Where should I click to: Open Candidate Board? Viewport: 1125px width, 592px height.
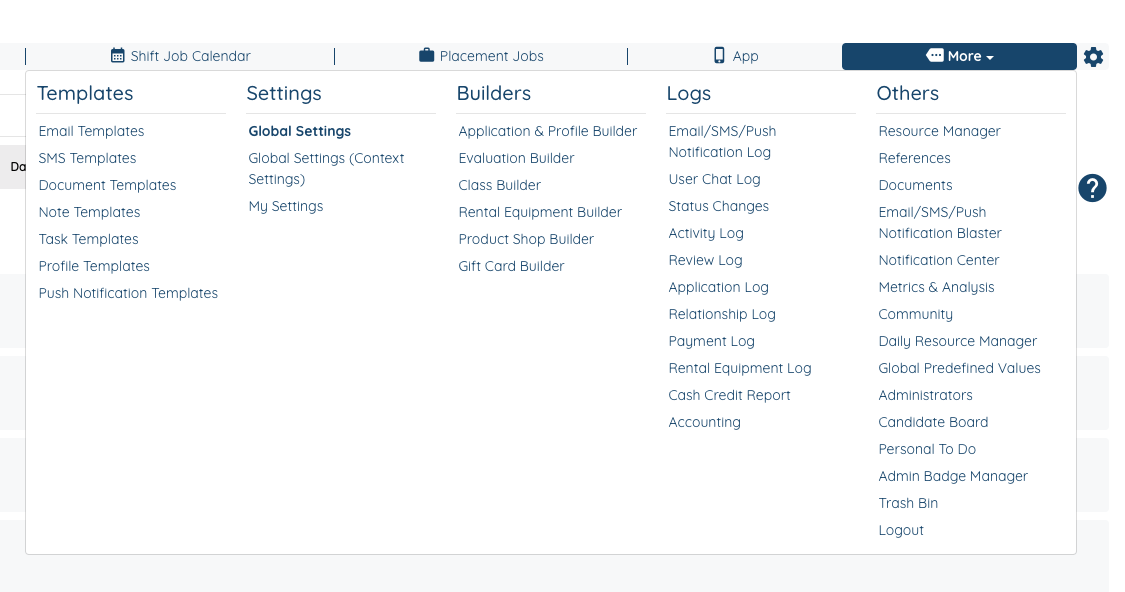click(933, 423)
